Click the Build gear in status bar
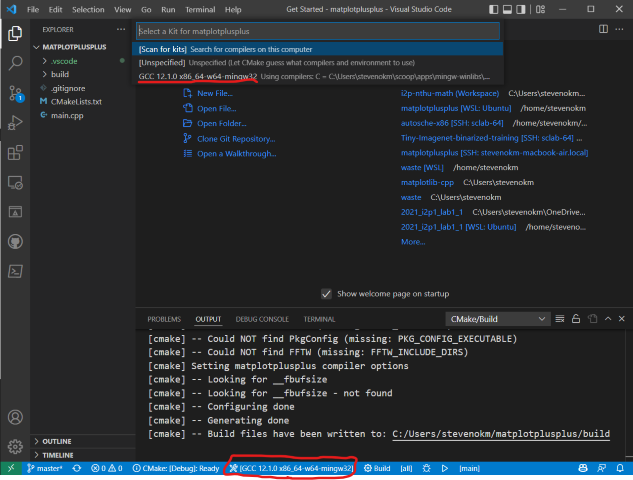 pos(377,468)
